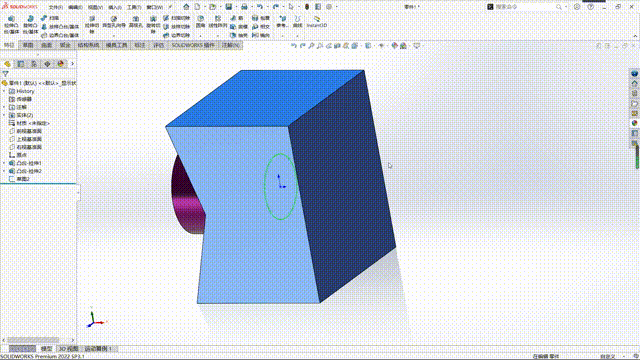The height and width of the screenshot is (360, 640).
Task: Select the Sketch2 item at tree bottom
Action: pyautogui.click(x=19, y=179)
